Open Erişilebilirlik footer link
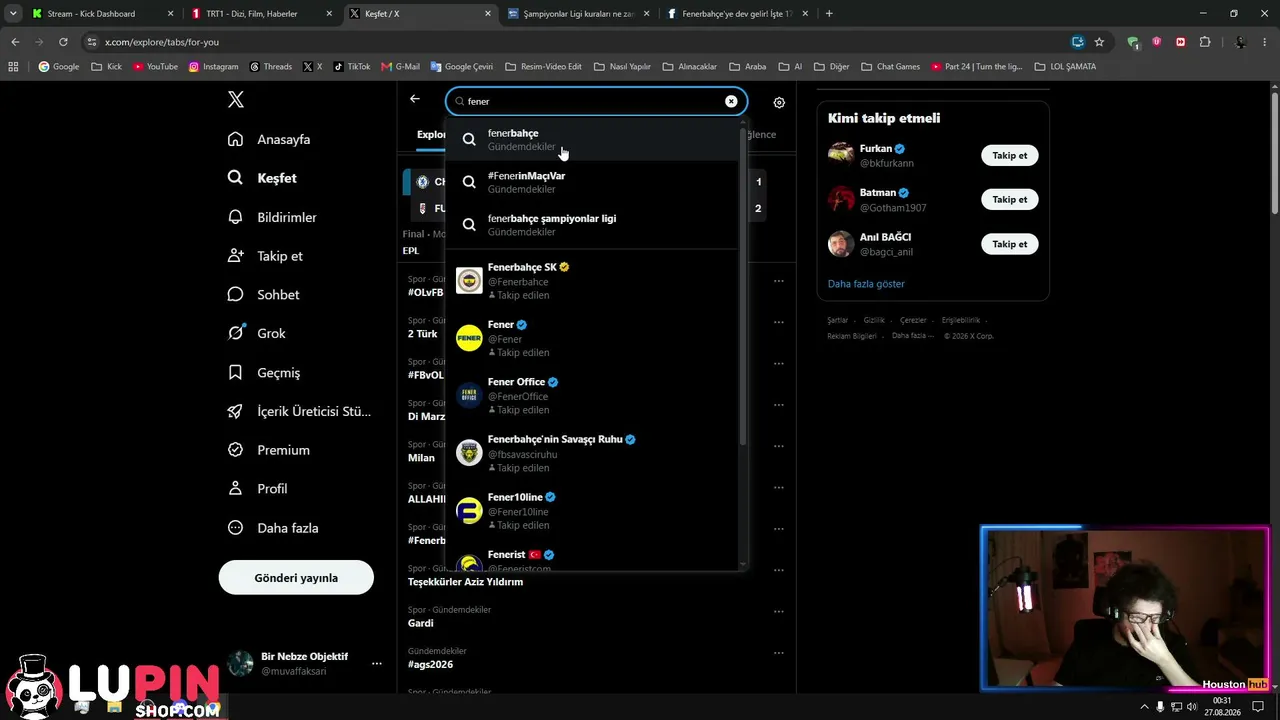Screen dimensions: 1280x720 [961, 320]
